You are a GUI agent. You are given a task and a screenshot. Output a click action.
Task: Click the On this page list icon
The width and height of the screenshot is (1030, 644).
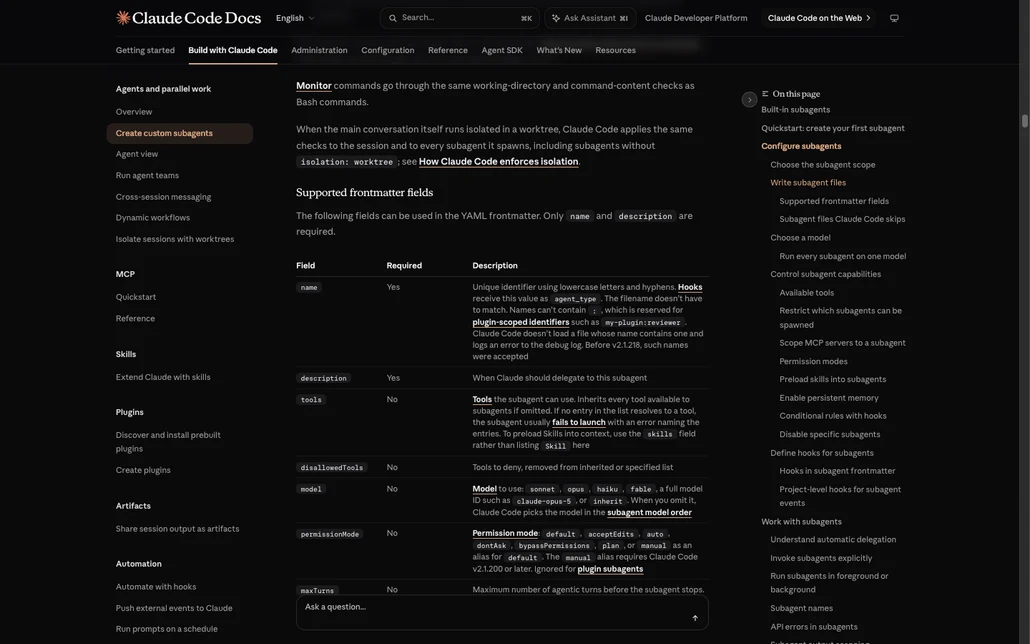[765, 94]
